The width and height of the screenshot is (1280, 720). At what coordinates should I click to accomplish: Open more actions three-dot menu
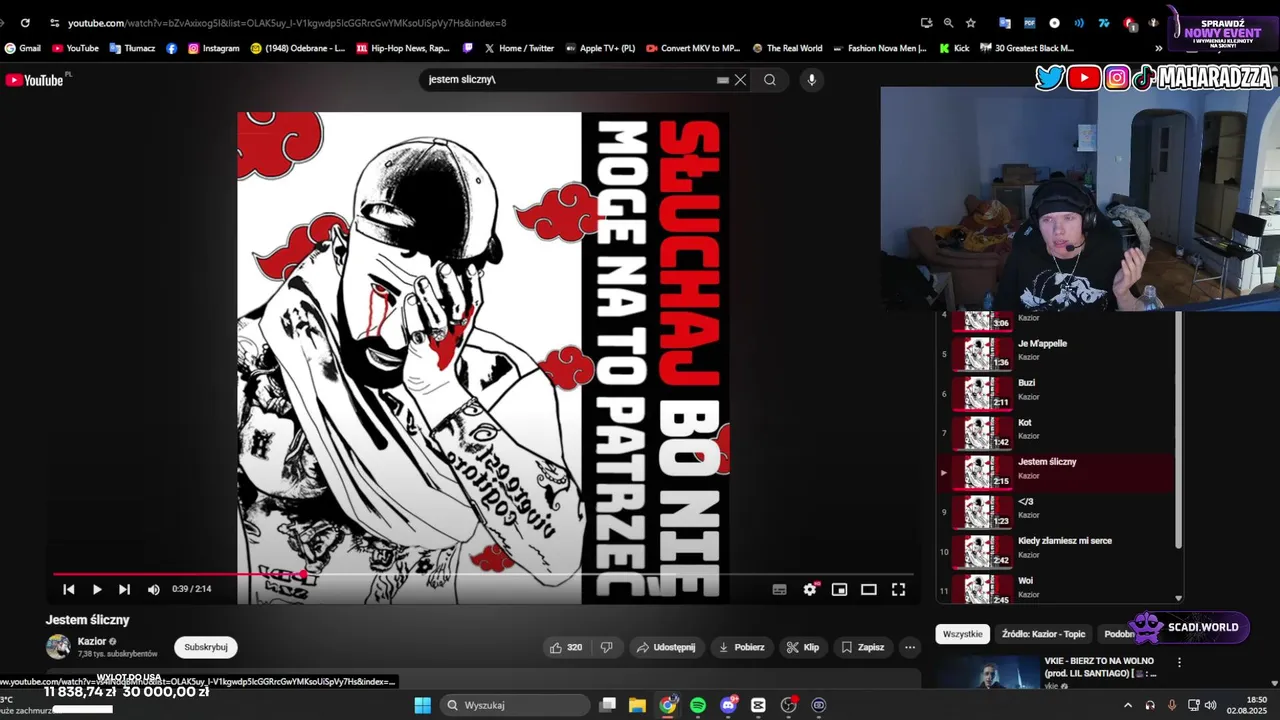pyautogui.click(x=909, y=647)
